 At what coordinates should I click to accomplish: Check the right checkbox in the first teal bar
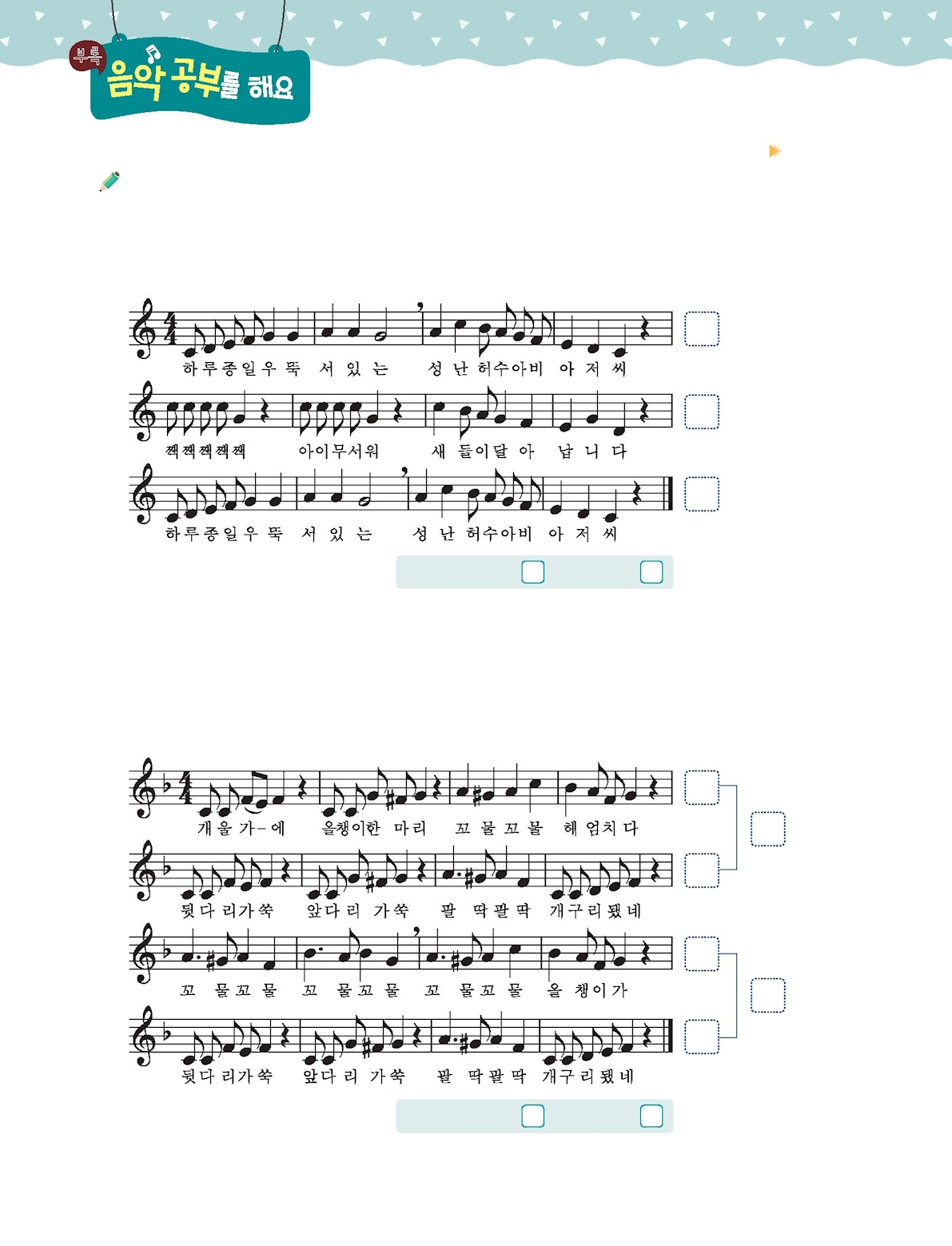point(651,572)
